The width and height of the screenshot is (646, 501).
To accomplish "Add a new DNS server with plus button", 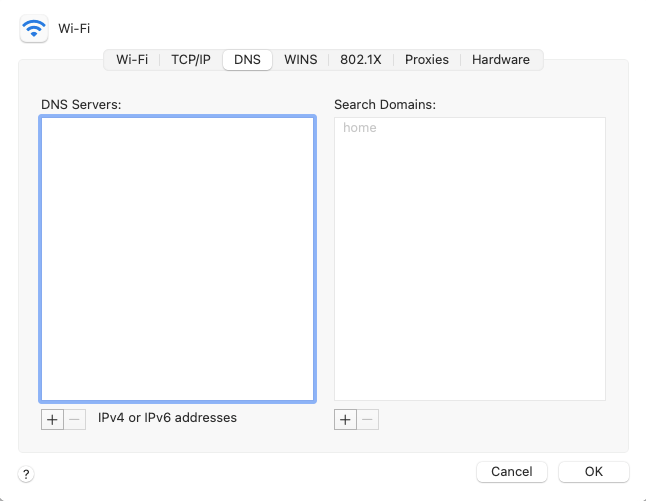I will [52, 419].
